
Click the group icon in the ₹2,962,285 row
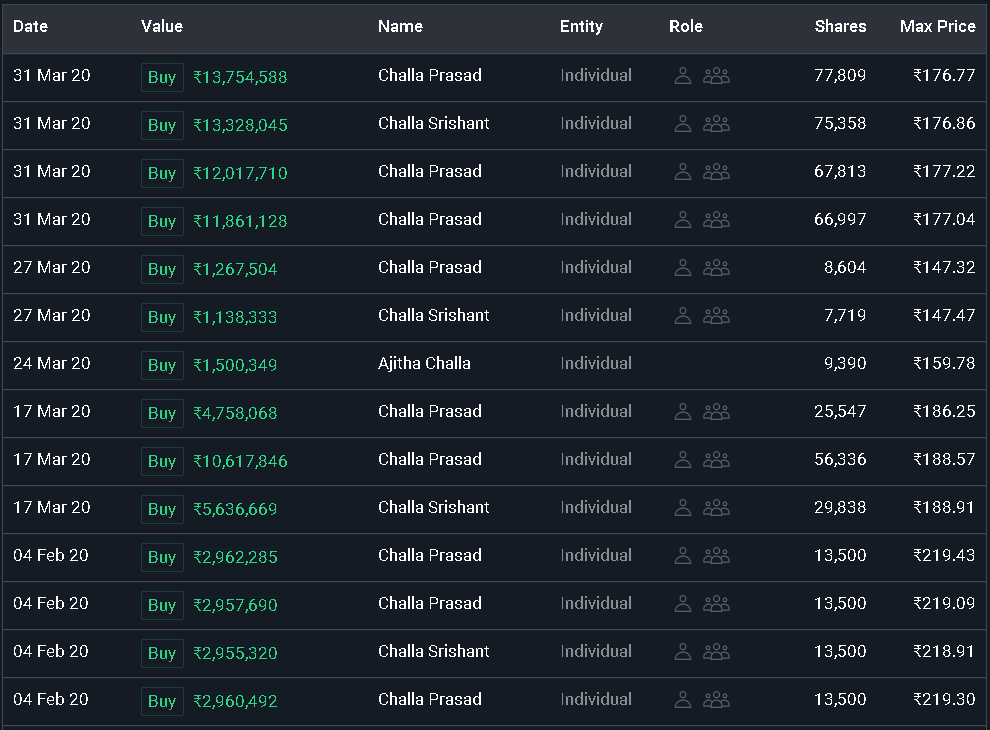tap(717, 556)
